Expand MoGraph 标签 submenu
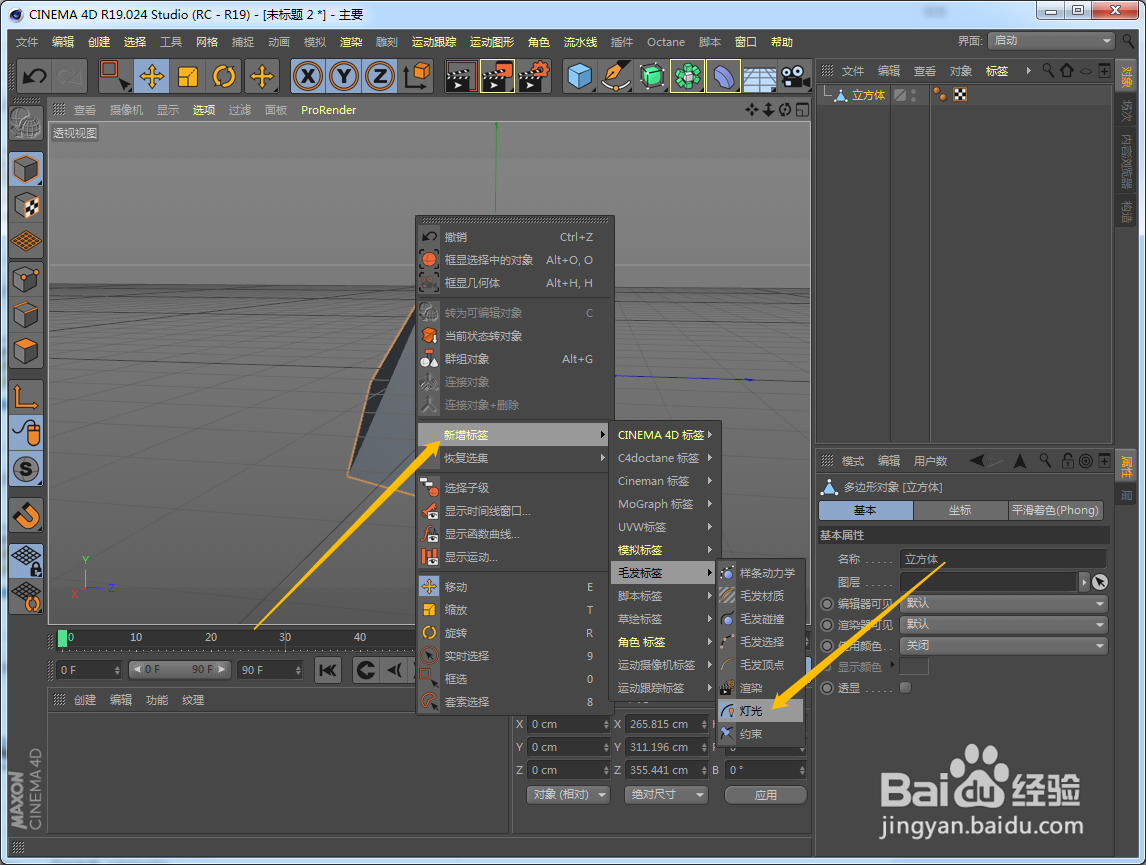Screen dimensions: 1146x865 [664, 504]
